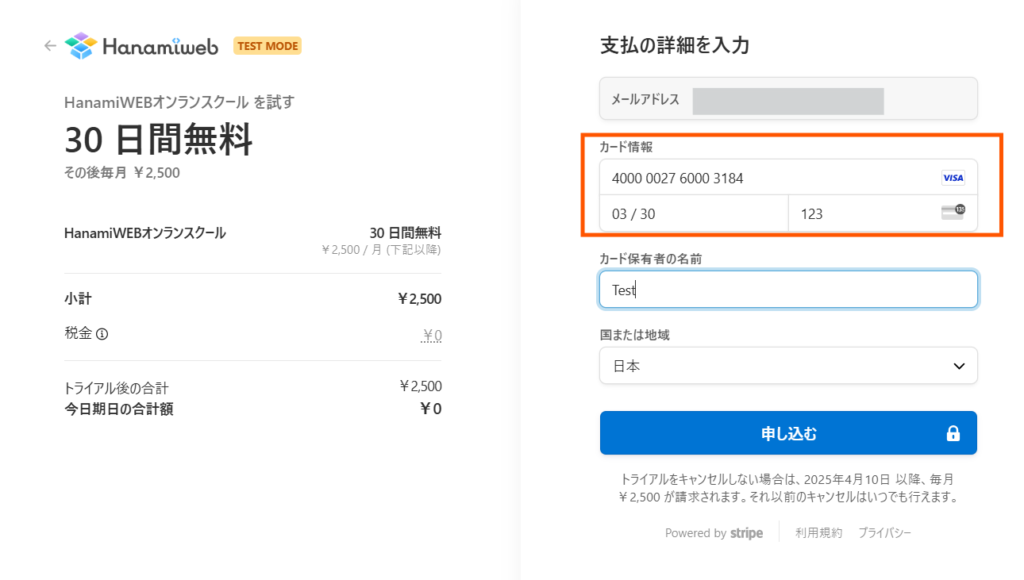Open the country or region dropdown
This screenshot has height=580, width=1024.
[x=788, y=366]
